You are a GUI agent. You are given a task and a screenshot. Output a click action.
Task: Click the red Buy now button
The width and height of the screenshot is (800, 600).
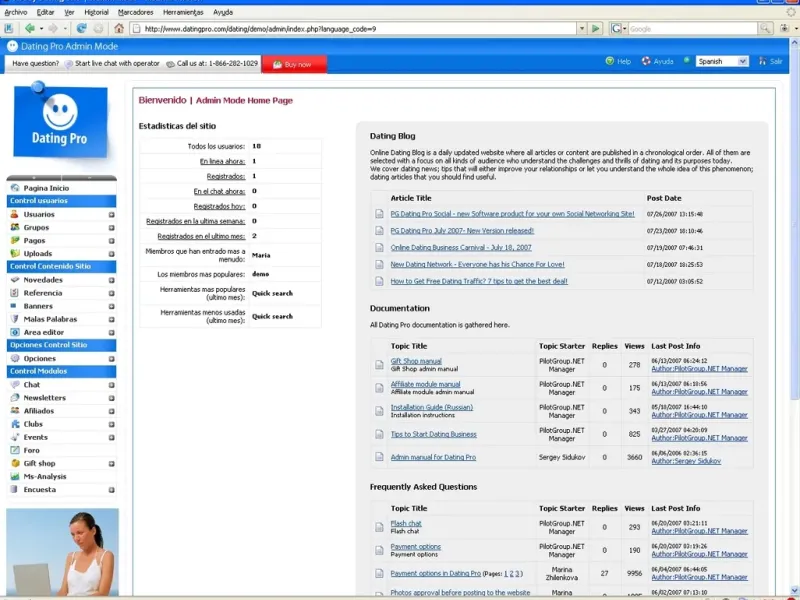coord(294,64)
